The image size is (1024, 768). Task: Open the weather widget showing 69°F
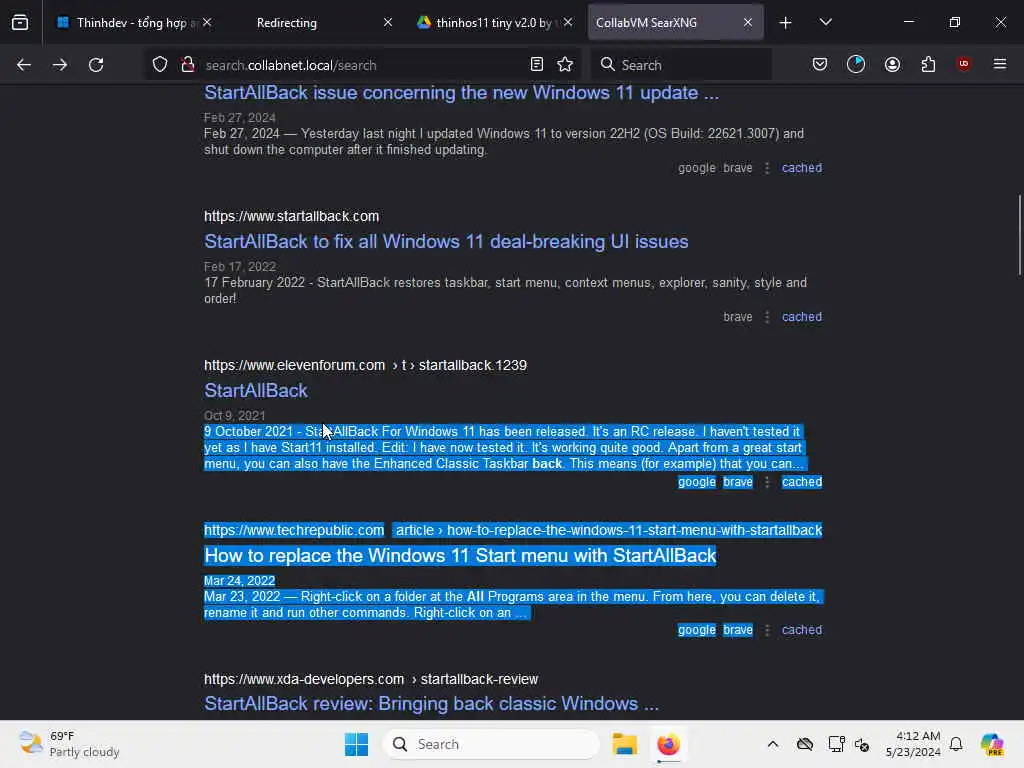tap(69, 744)
